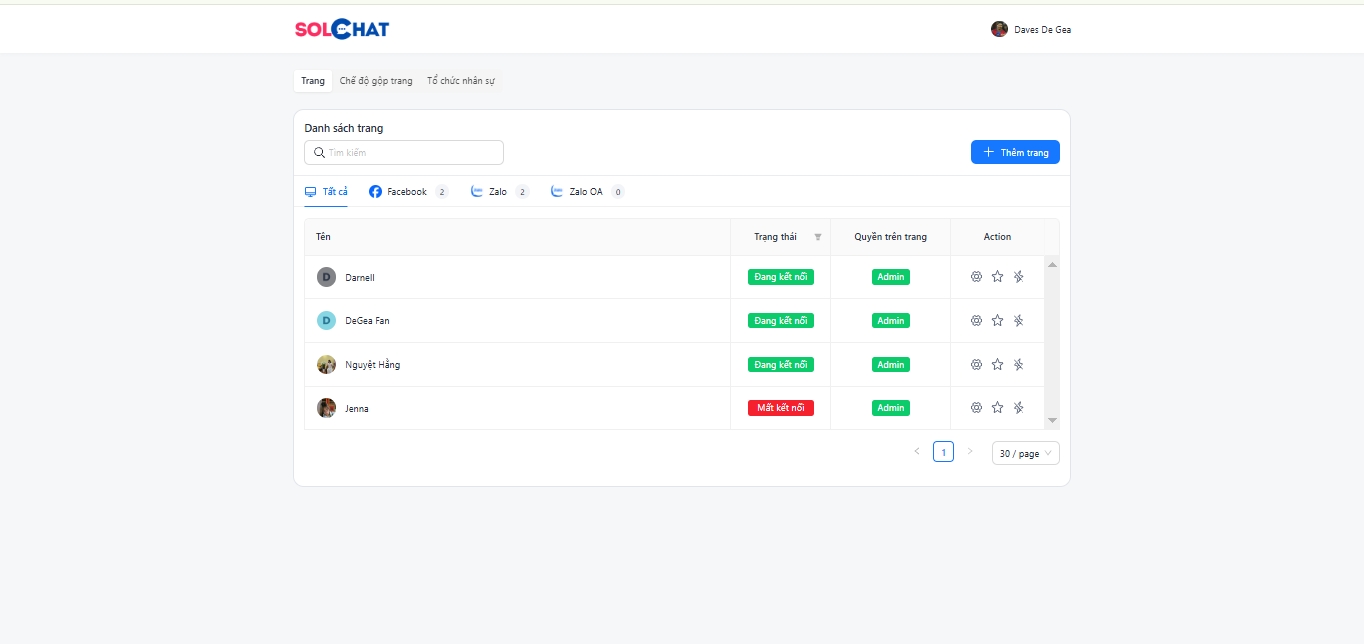Viewport: 1364px width, 644px height.
Task: Go to page 1 in pagination
Action: click(943, 452)
